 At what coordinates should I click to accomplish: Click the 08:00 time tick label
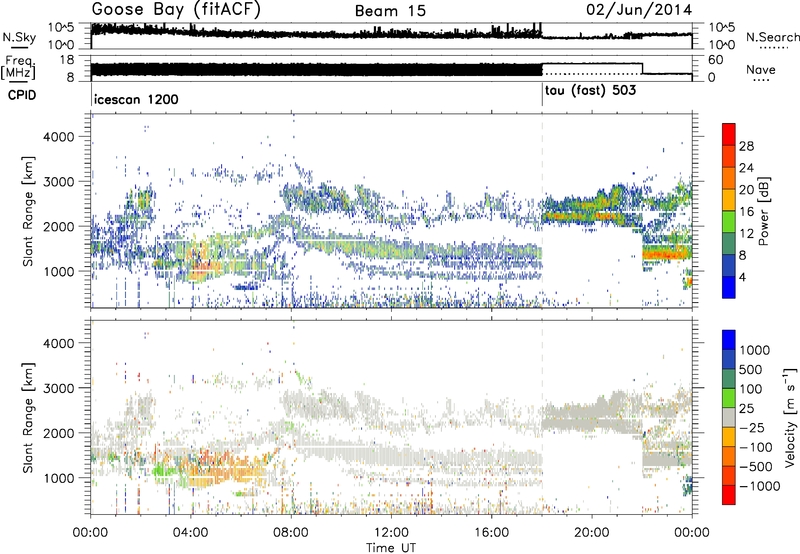[x=291, y=533]
